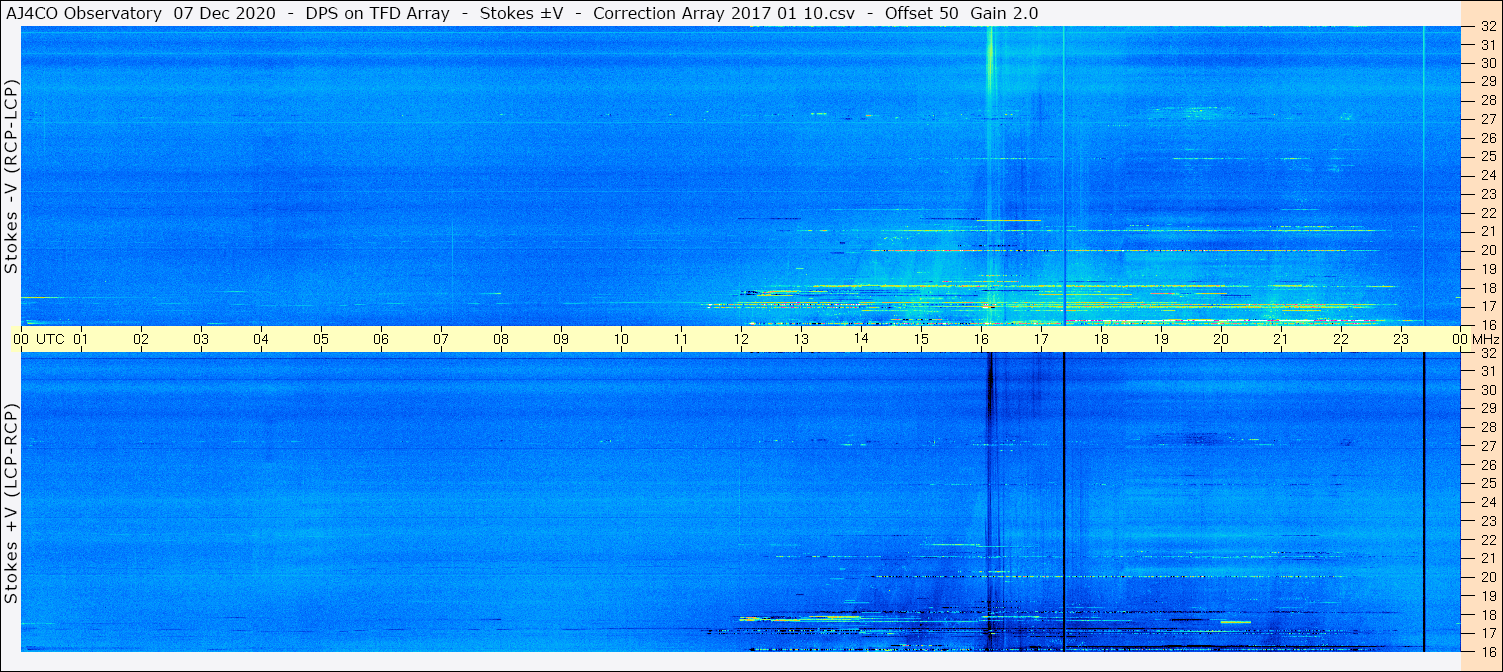Select the 10 hour marker on the time axis
Viewport: 1503px width, 672px height.
621,339
